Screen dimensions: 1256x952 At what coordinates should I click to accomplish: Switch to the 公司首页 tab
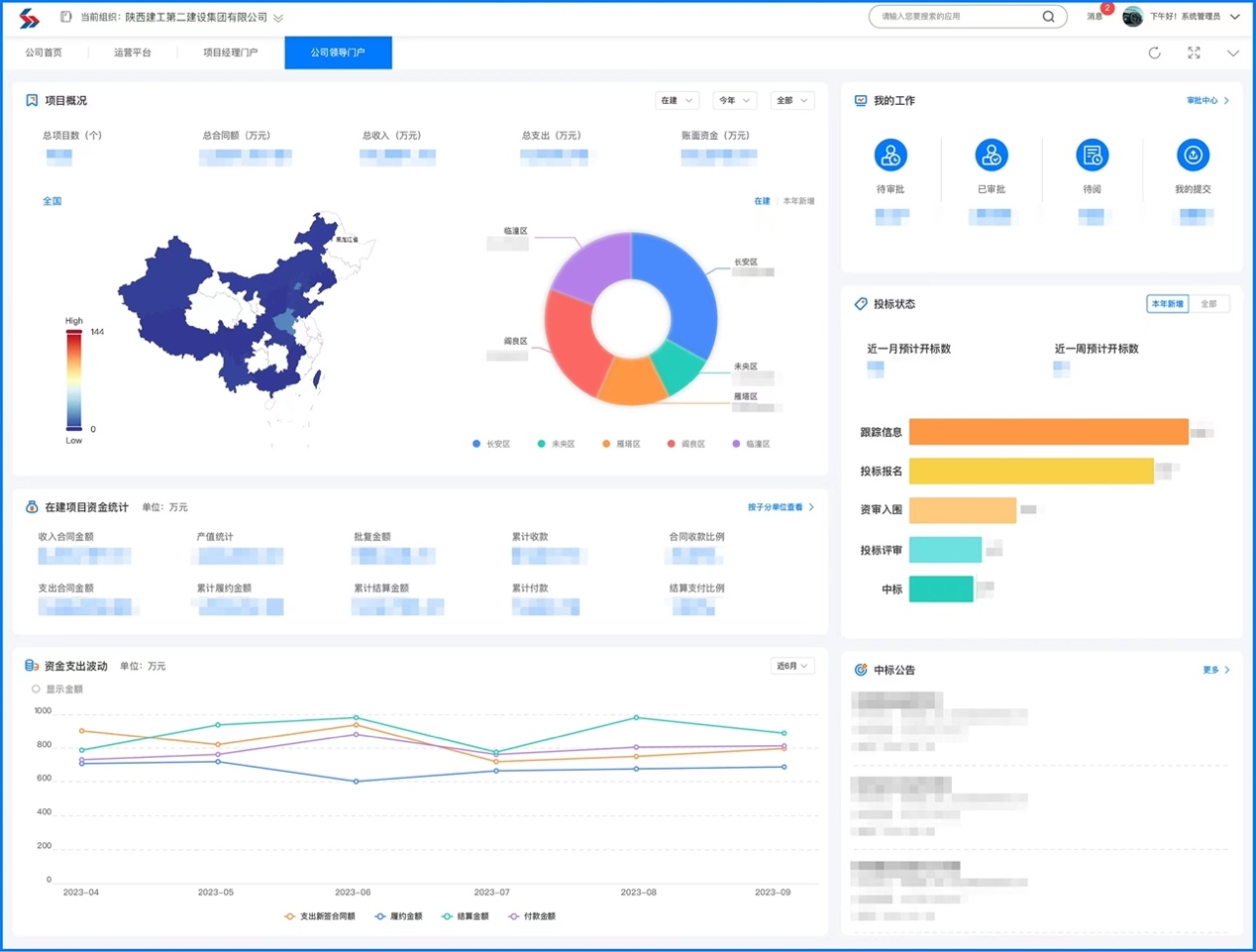[x=44, y=53]
